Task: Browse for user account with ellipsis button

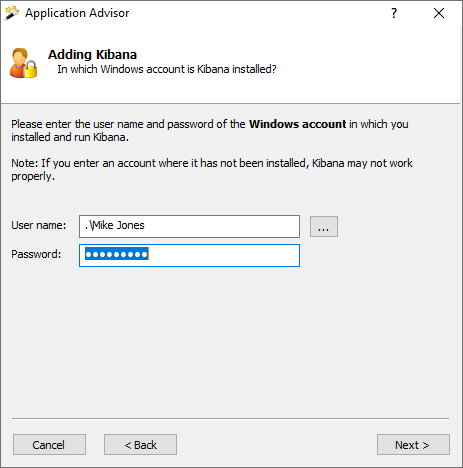Action: [x=324, y=227]
